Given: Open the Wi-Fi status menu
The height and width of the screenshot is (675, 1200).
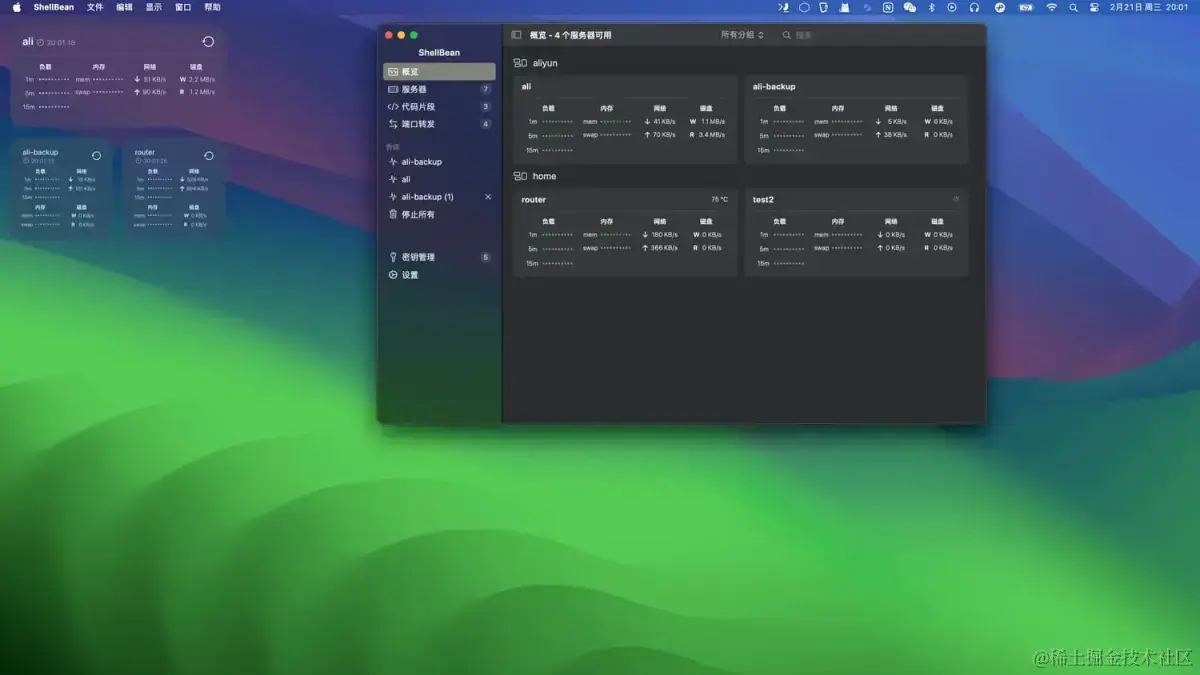Looking at the screenshot, I should [1052, 7].
